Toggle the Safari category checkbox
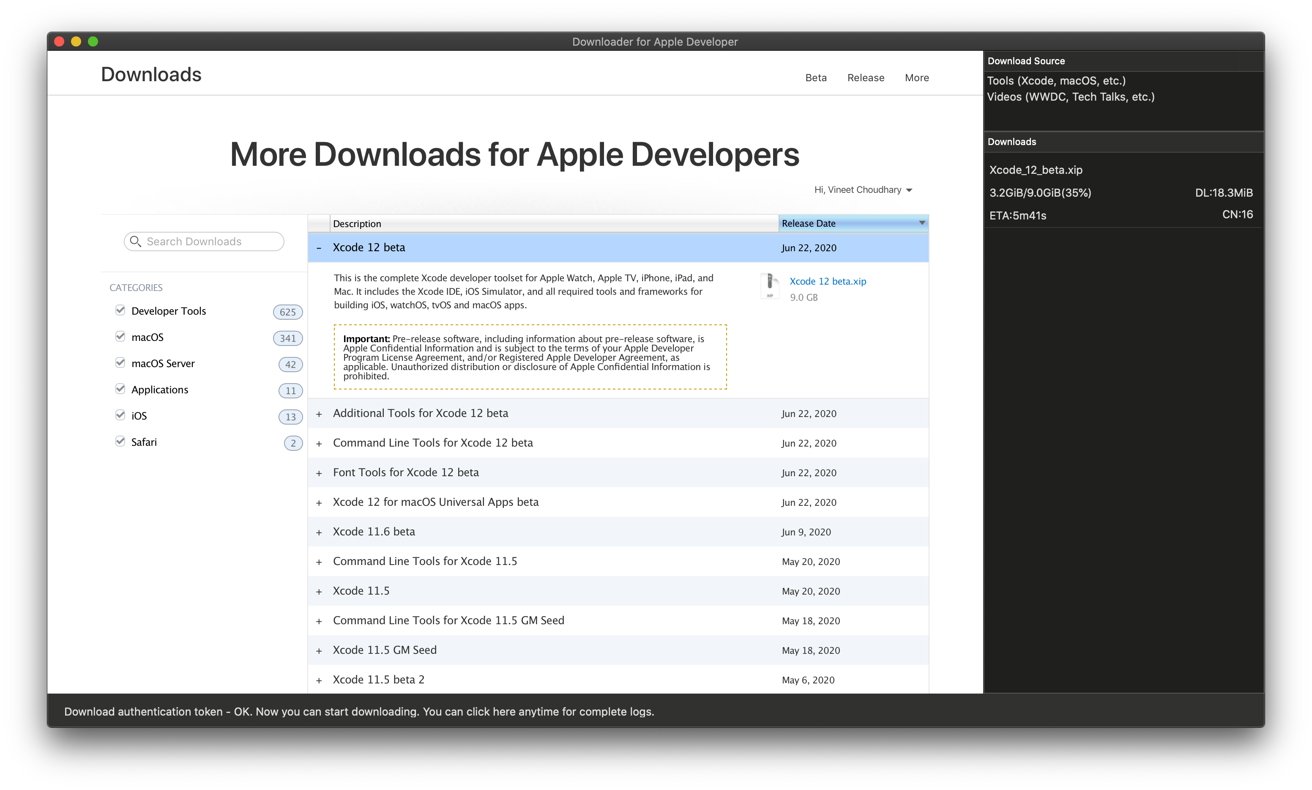Image resolution: width=1312 pixels, height=790 pixels. click(x=121, y=441)
